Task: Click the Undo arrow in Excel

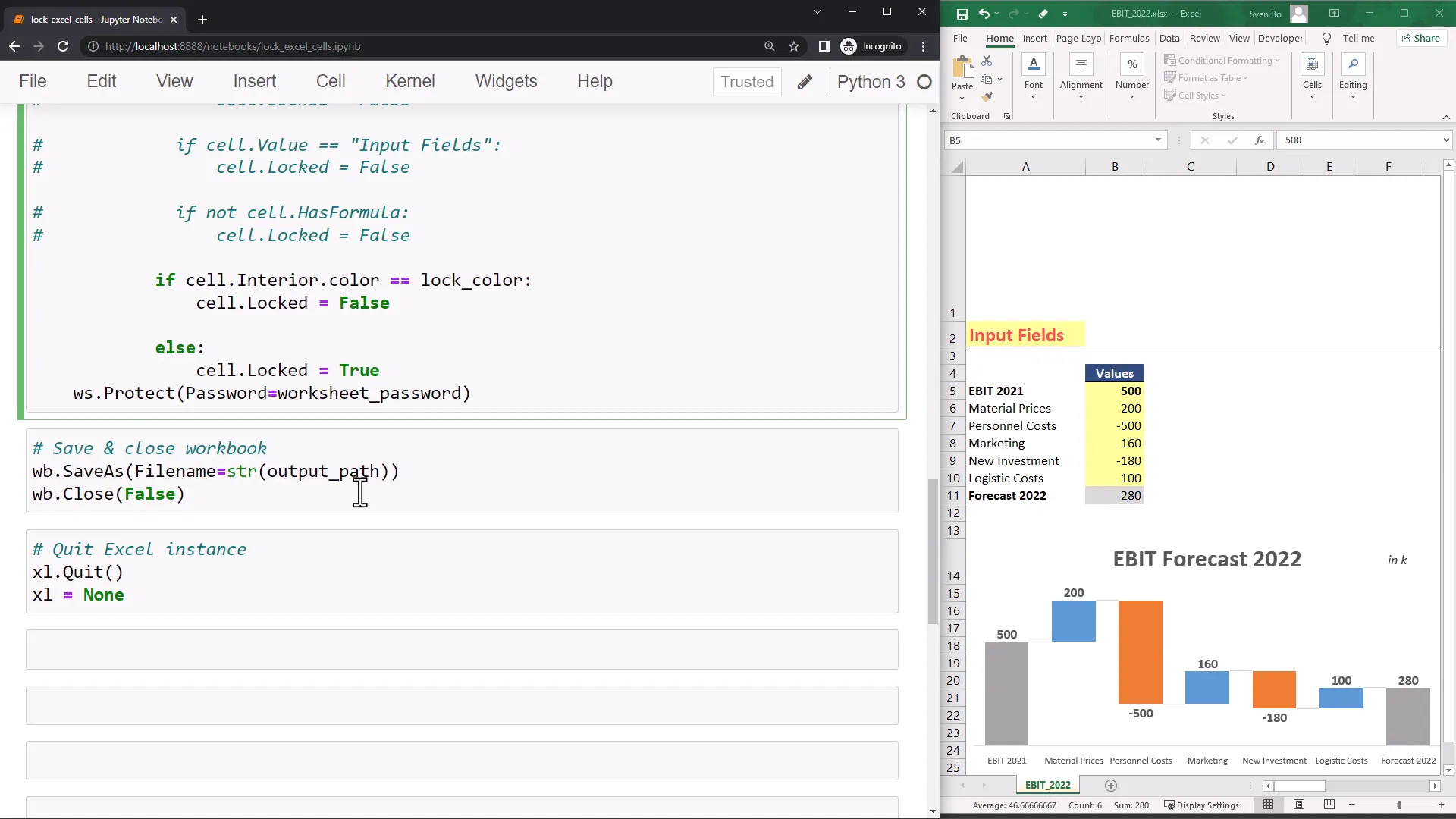Action: (984, 14)
